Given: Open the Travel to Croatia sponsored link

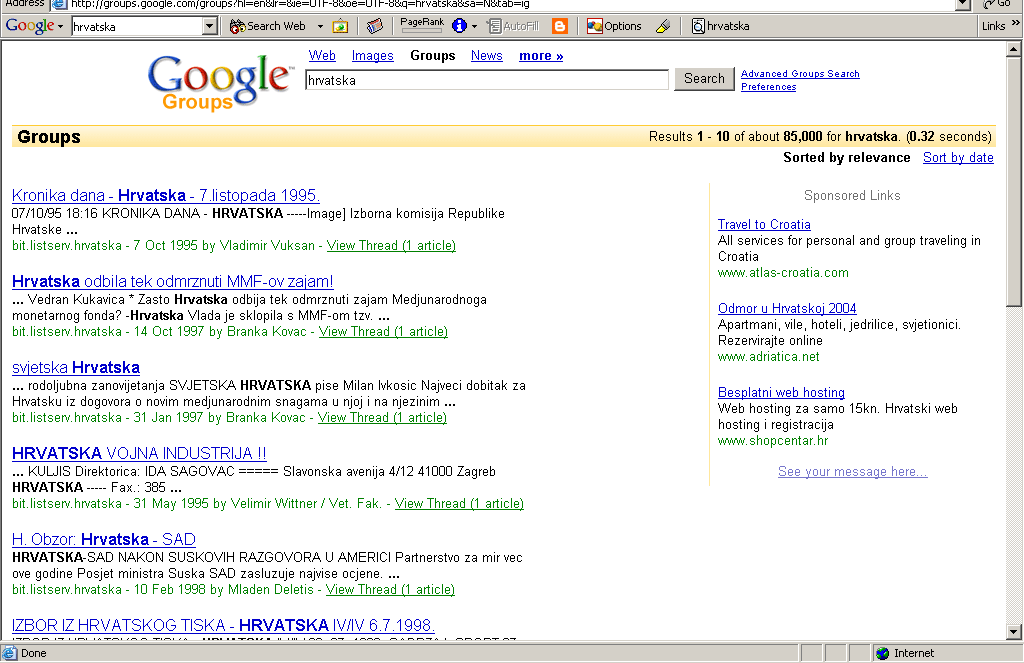Looking at the screenshot, I should [764, 225].
